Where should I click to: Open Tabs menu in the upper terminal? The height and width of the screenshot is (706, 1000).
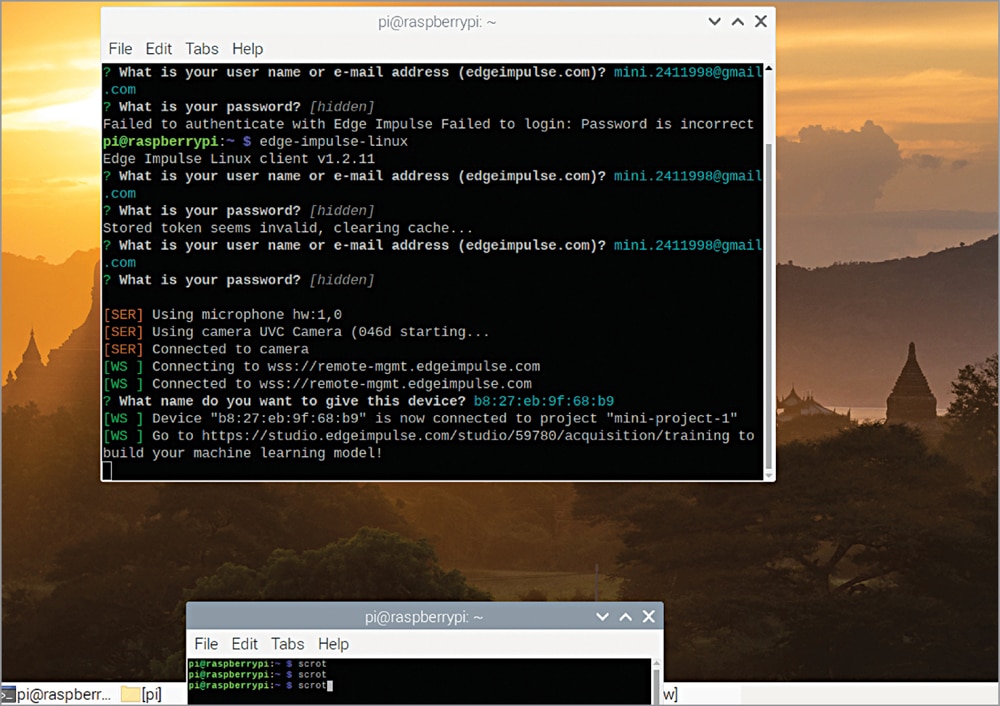click(x=201, y=49)
